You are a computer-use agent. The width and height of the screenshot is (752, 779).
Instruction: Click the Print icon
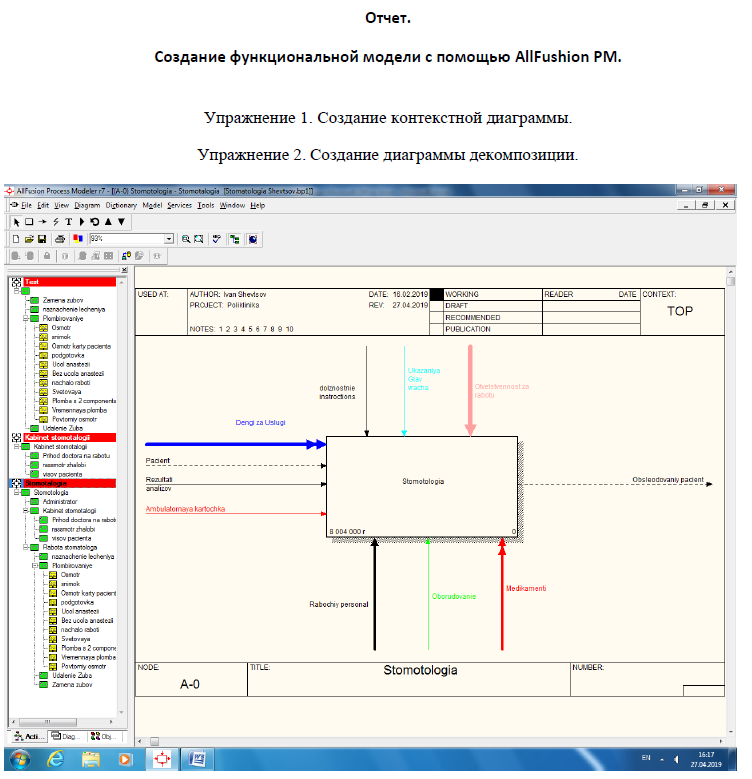(x=60, y=239)
